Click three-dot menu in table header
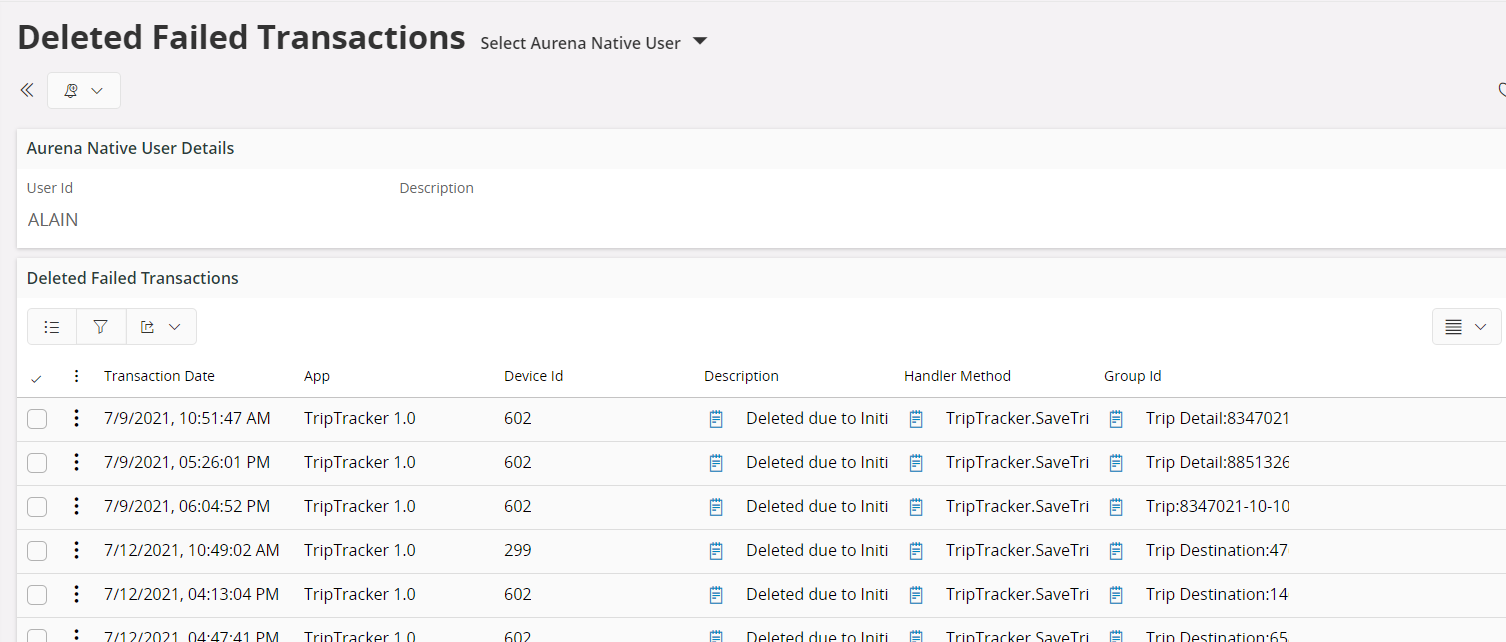This screenshot has height=642, width=1506. pos(77,377)
